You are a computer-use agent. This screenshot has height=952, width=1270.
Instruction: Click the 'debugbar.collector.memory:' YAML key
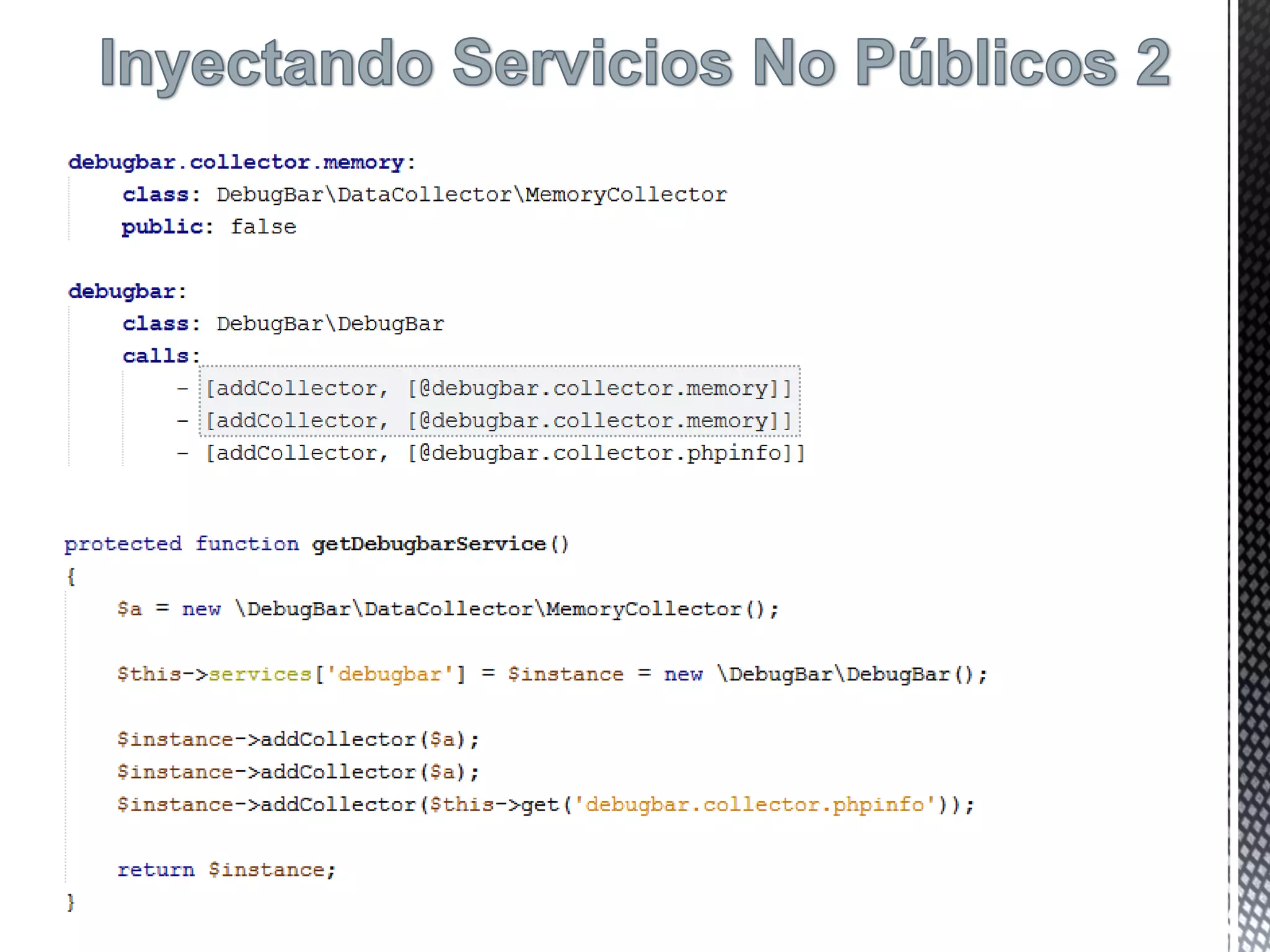[242, 162]
